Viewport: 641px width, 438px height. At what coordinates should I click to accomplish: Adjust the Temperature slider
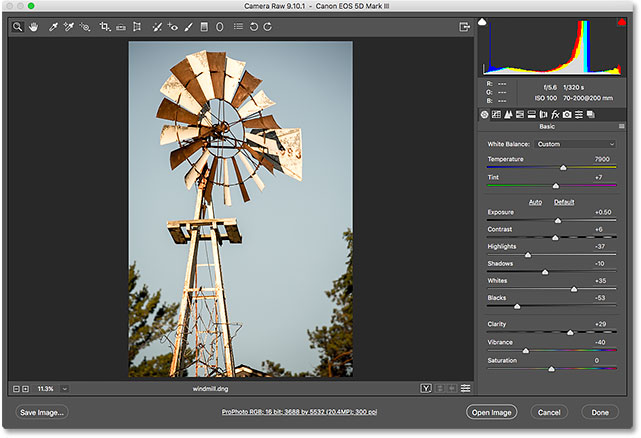pyautogui.click(x=563, y=167)
